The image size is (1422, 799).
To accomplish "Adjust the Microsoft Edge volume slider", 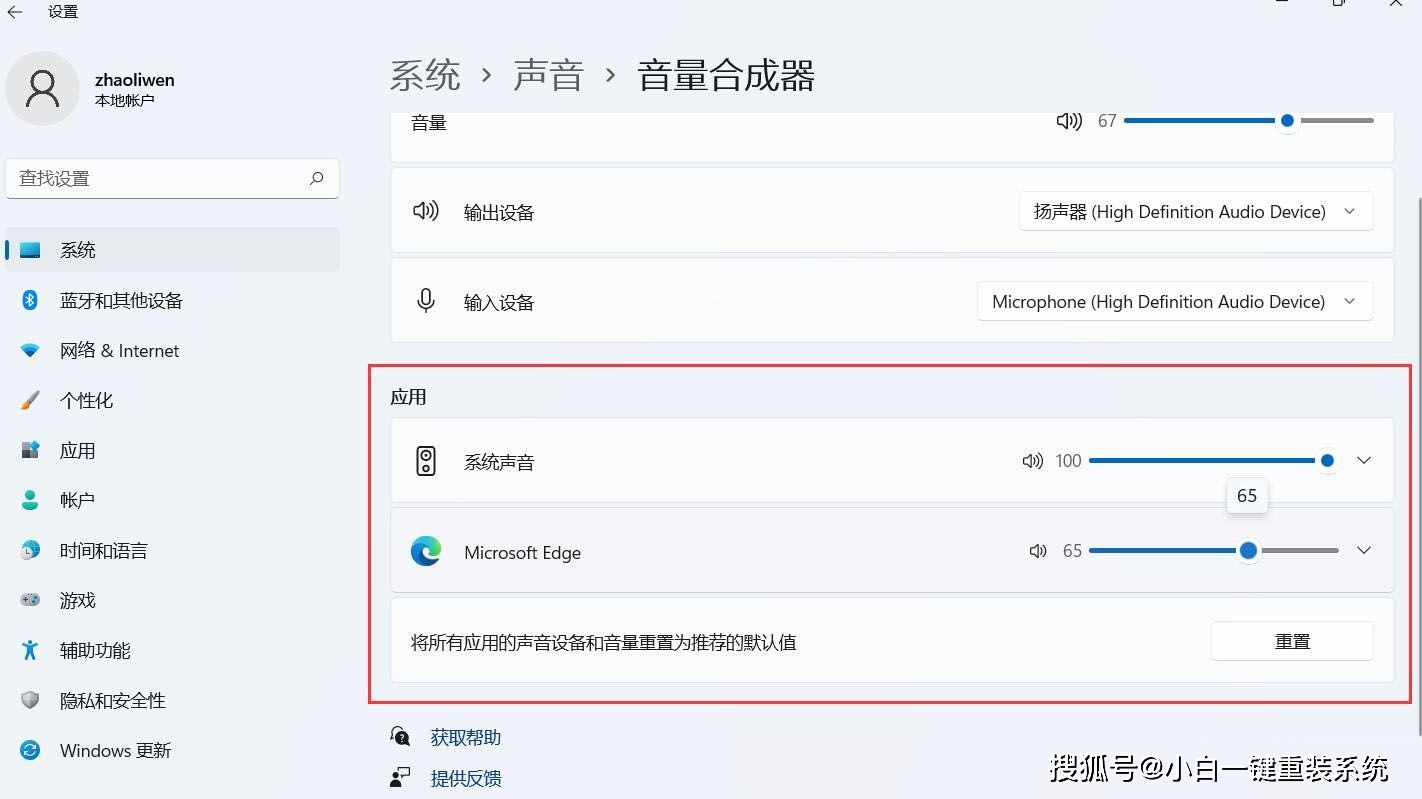I will [x=1214, y=550].
